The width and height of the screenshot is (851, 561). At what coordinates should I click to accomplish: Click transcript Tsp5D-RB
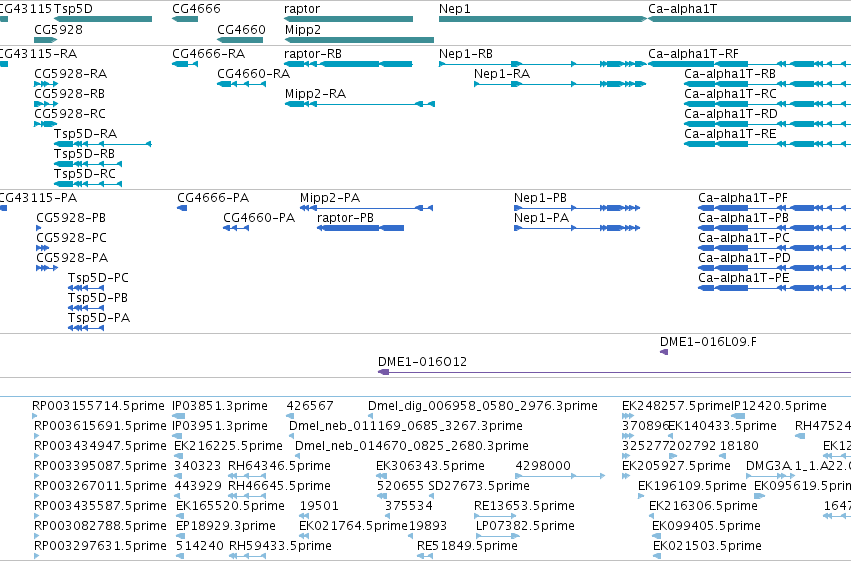point(84,154)
